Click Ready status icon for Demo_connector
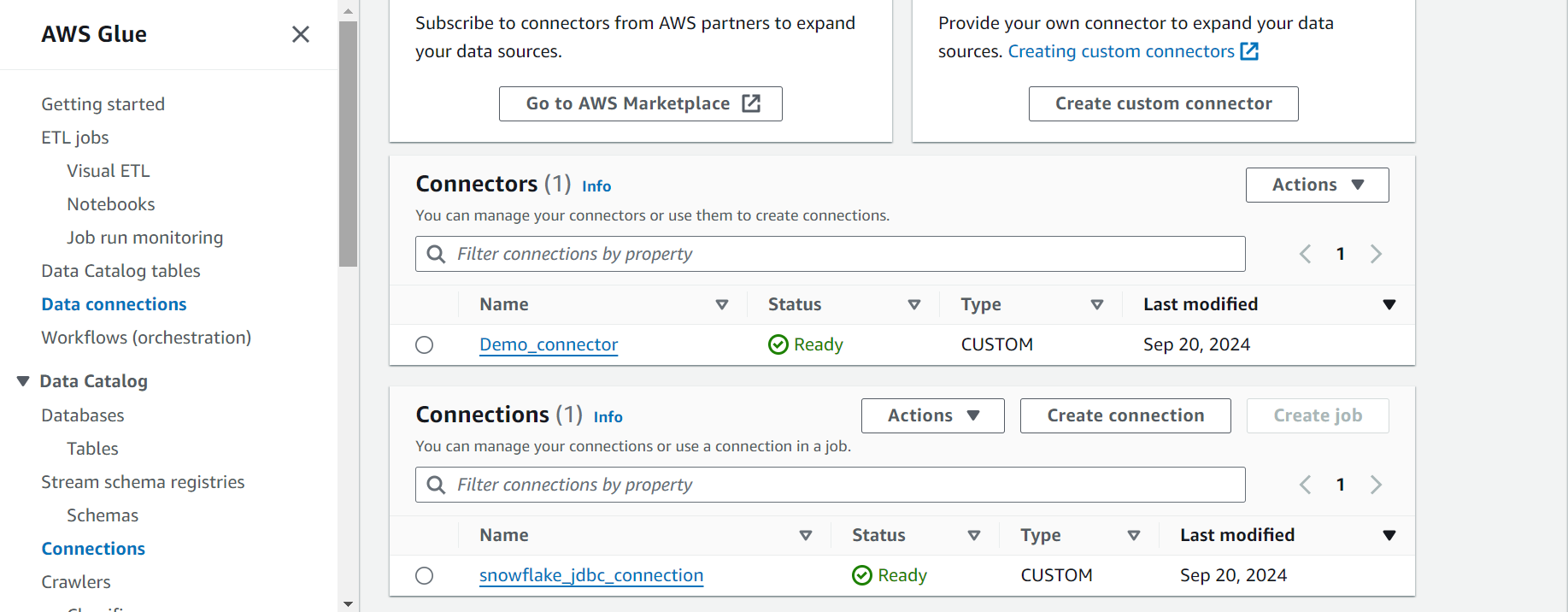The height and width of the screenshot is (612, 1568). click(x=778, y=344)
